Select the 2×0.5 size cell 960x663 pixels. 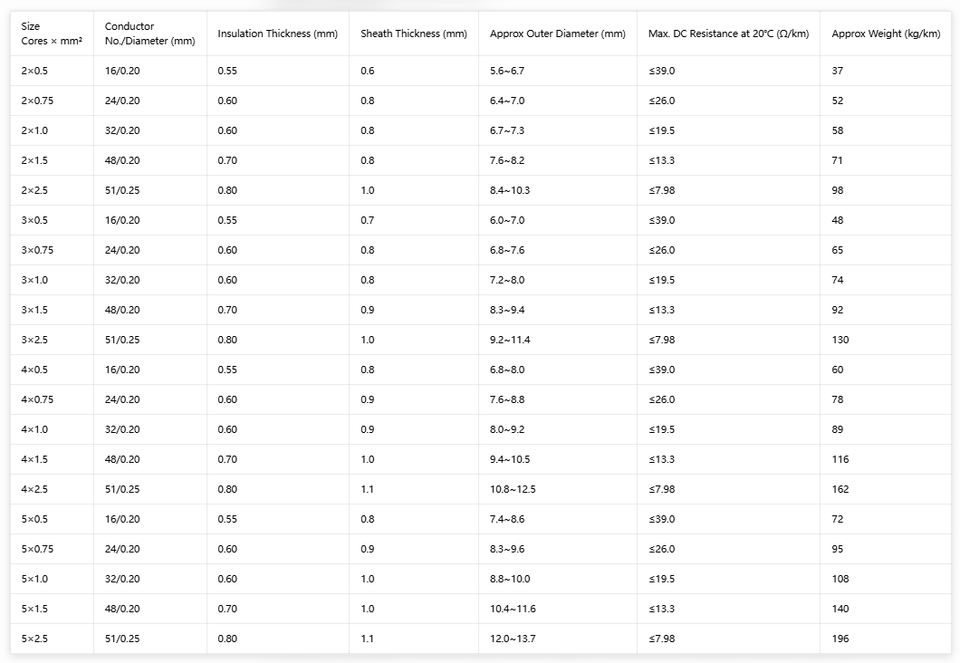tap(34, 71)
